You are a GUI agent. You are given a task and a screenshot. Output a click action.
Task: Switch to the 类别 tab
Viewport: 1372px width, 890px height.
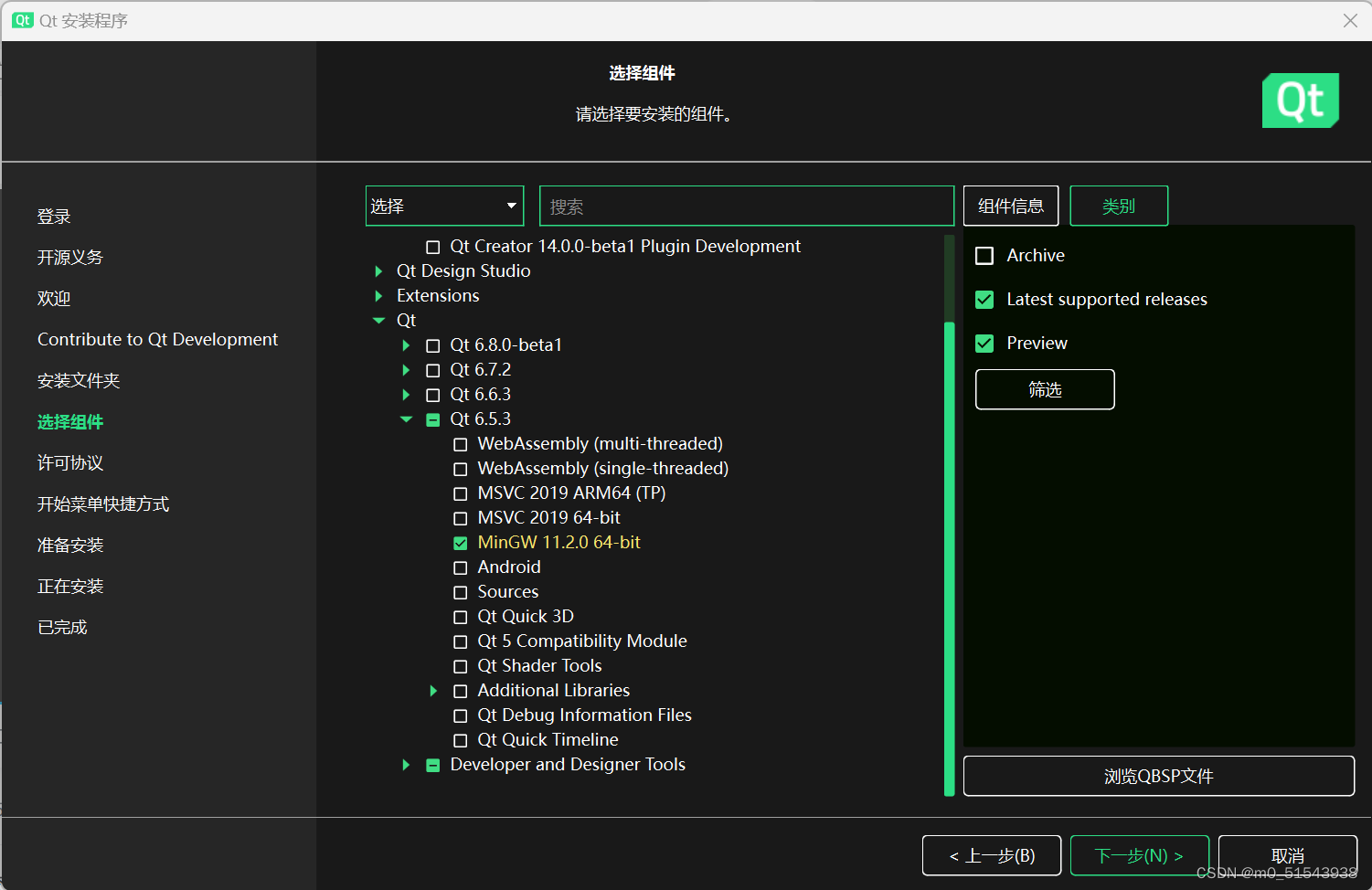pyautogui.click(x=1119, y=206)
